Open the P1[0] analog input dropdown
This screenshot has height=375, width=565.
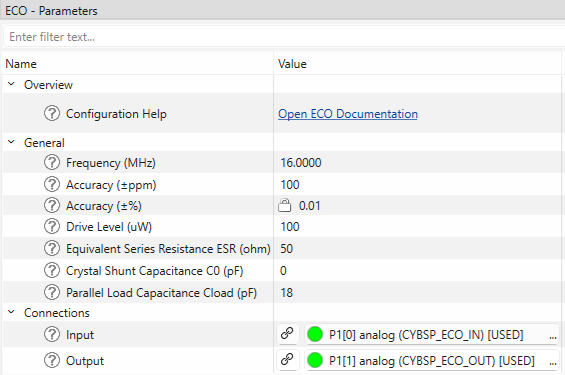point(432,334)
